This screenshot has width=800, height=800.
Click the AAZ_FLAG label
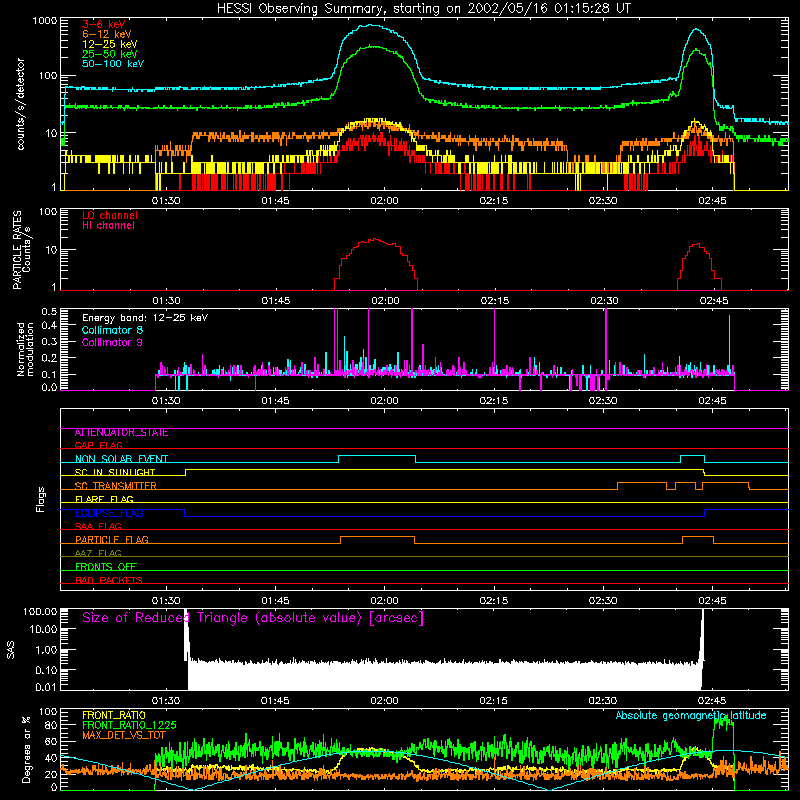[98, 553]
